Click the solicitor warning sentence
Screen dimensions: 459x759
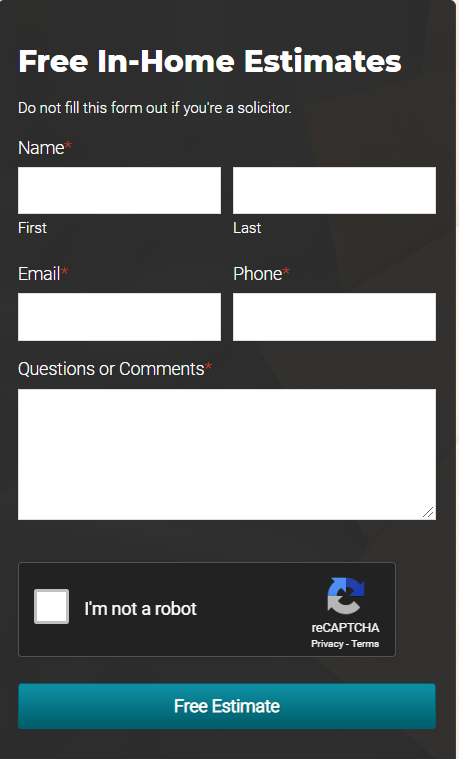[x=155, y=108]
